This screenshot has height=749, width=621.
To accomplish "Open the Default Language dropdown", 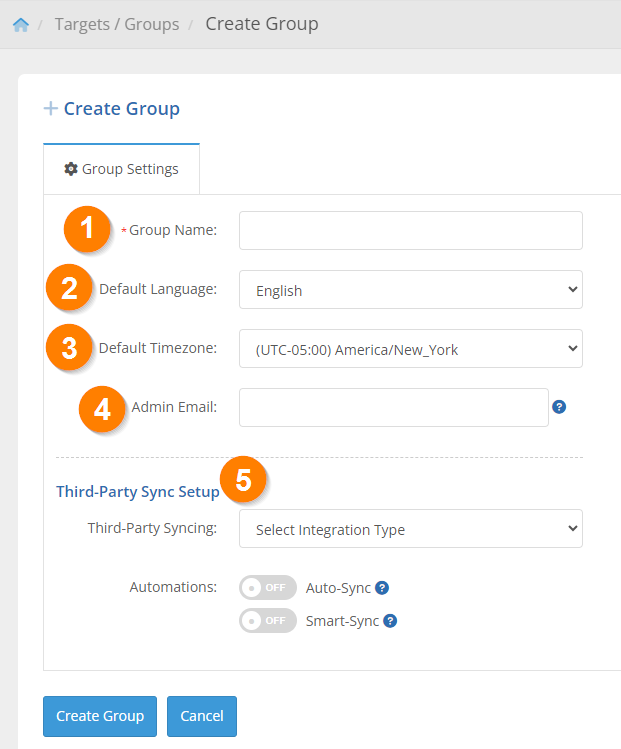I will pyautogui.click(x=411, y=289).
